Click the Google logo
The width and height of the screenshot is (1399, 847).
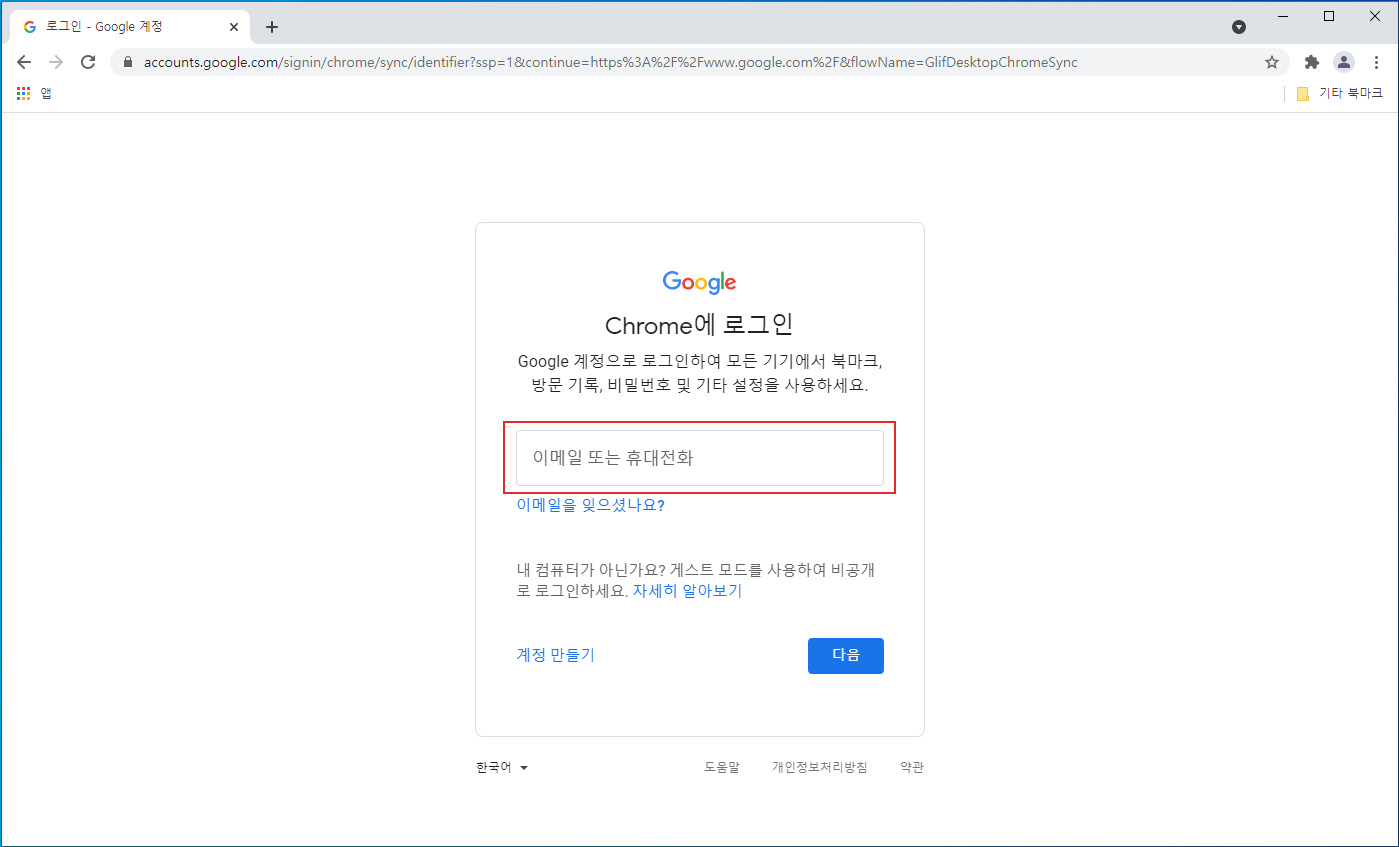point(700,282)
